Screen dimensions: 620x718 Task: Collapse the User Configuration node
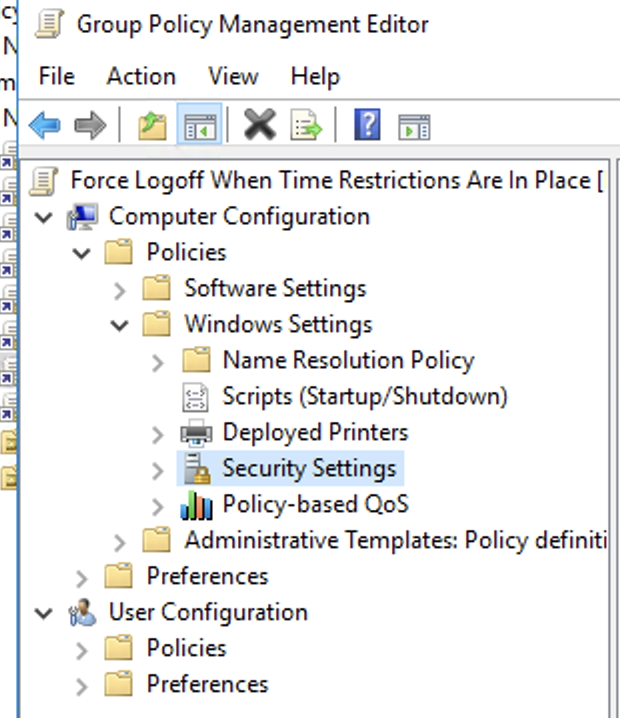pyautogui.click(x=44, y=613)
